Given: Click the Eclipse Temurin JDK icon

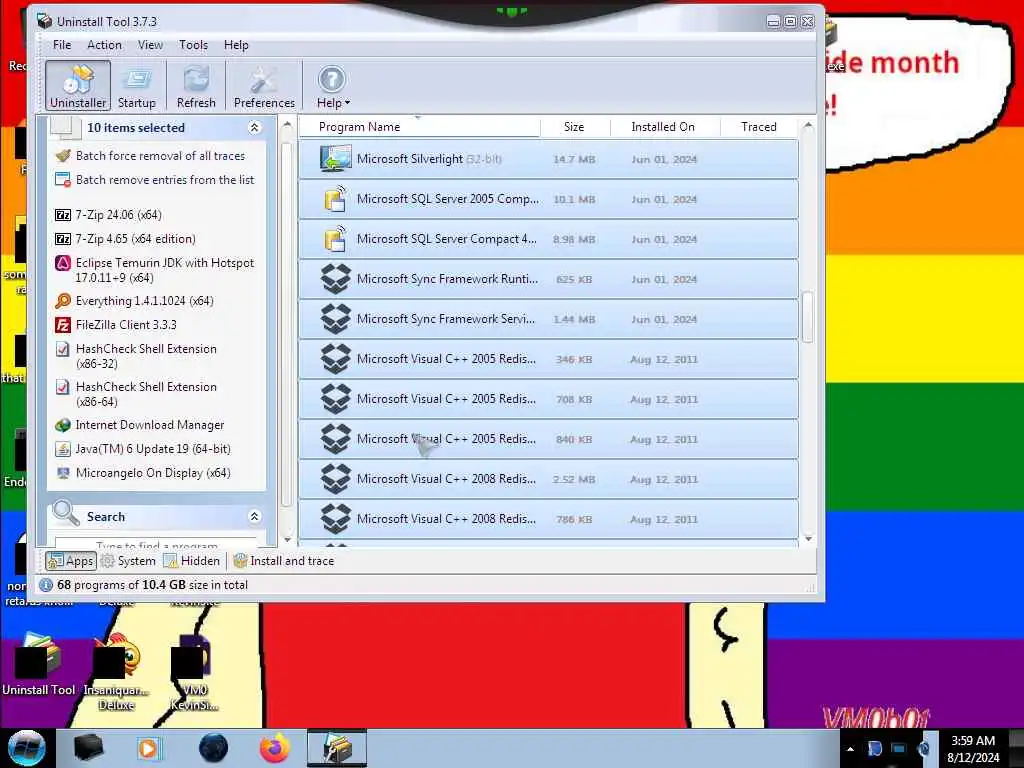Looking at the screenshot, I should tap(63, 263).
